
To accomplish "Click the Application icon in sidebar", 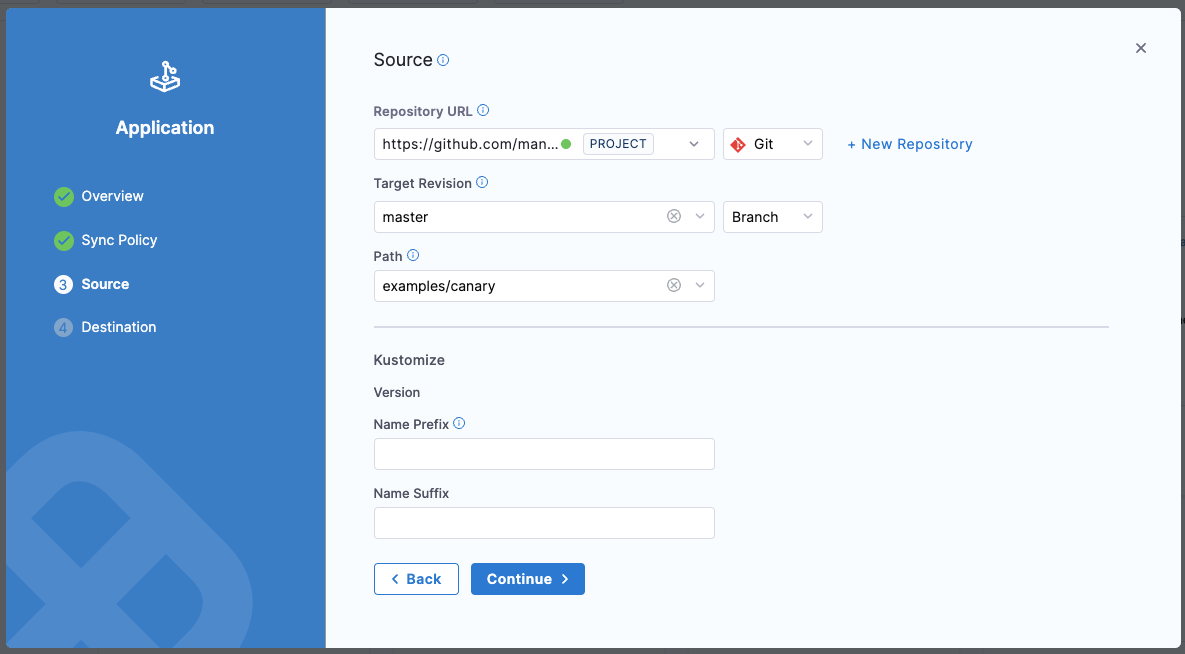I will (165, 78).
